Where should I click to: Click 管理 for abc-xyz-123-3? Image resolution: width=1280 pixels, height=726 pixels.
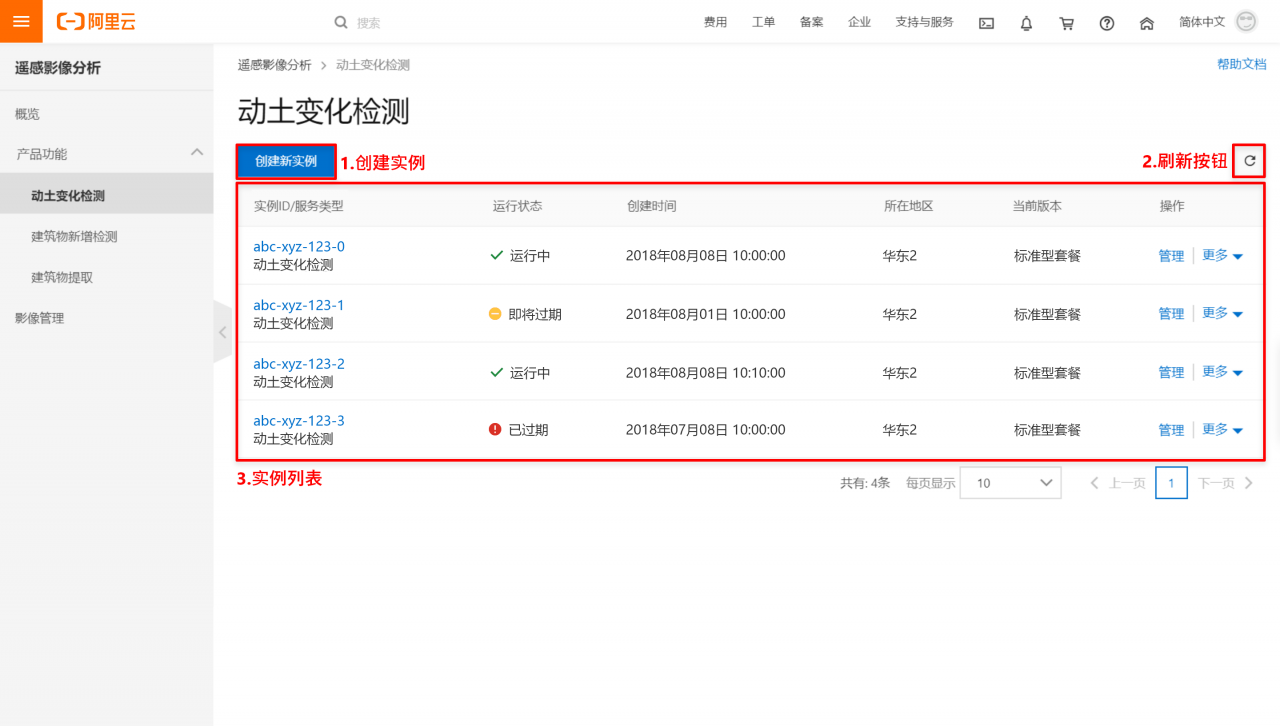point(1171,430)
